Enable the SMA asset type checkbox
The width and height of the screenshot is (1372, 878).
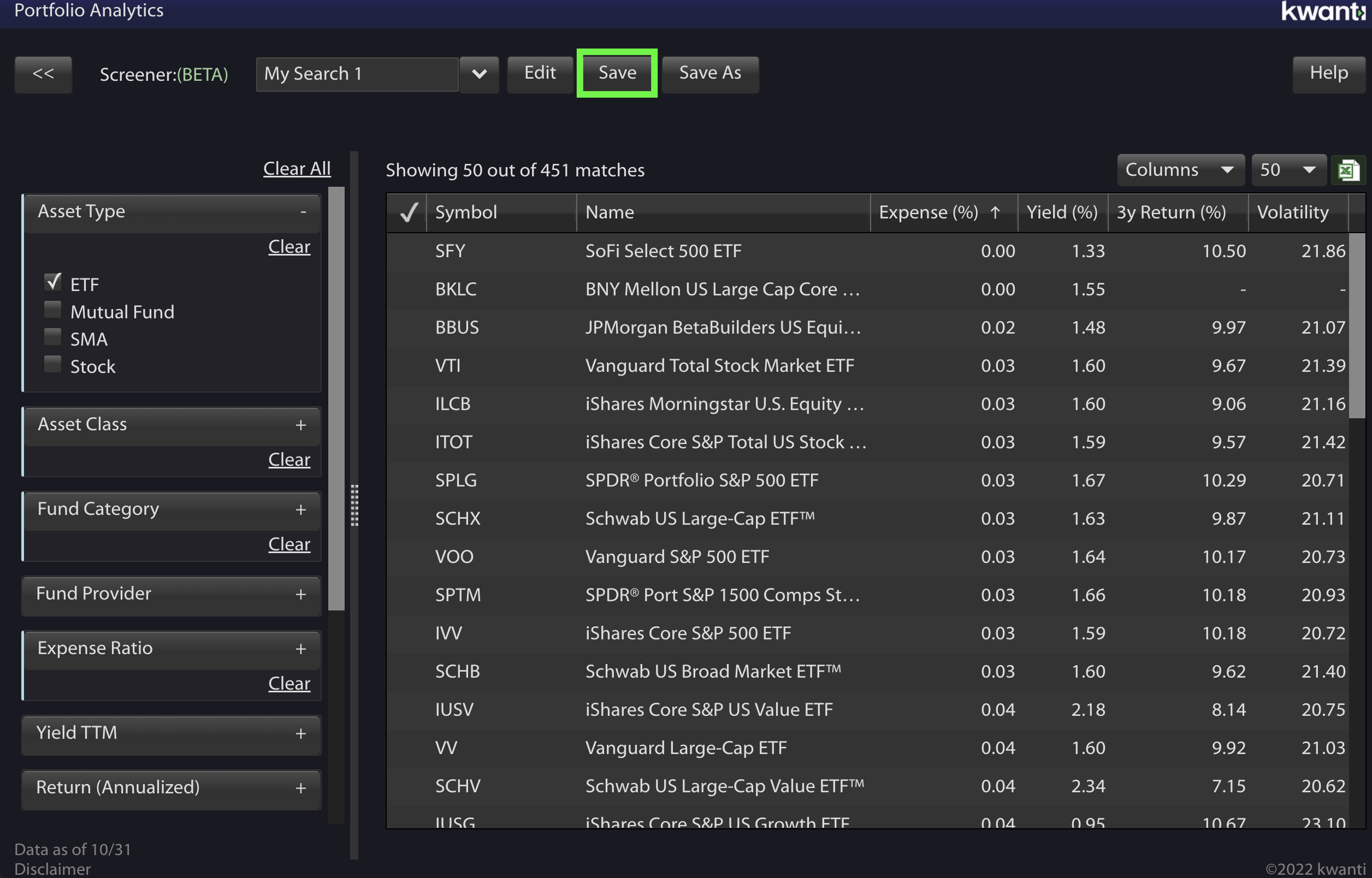tap(53, 337)
